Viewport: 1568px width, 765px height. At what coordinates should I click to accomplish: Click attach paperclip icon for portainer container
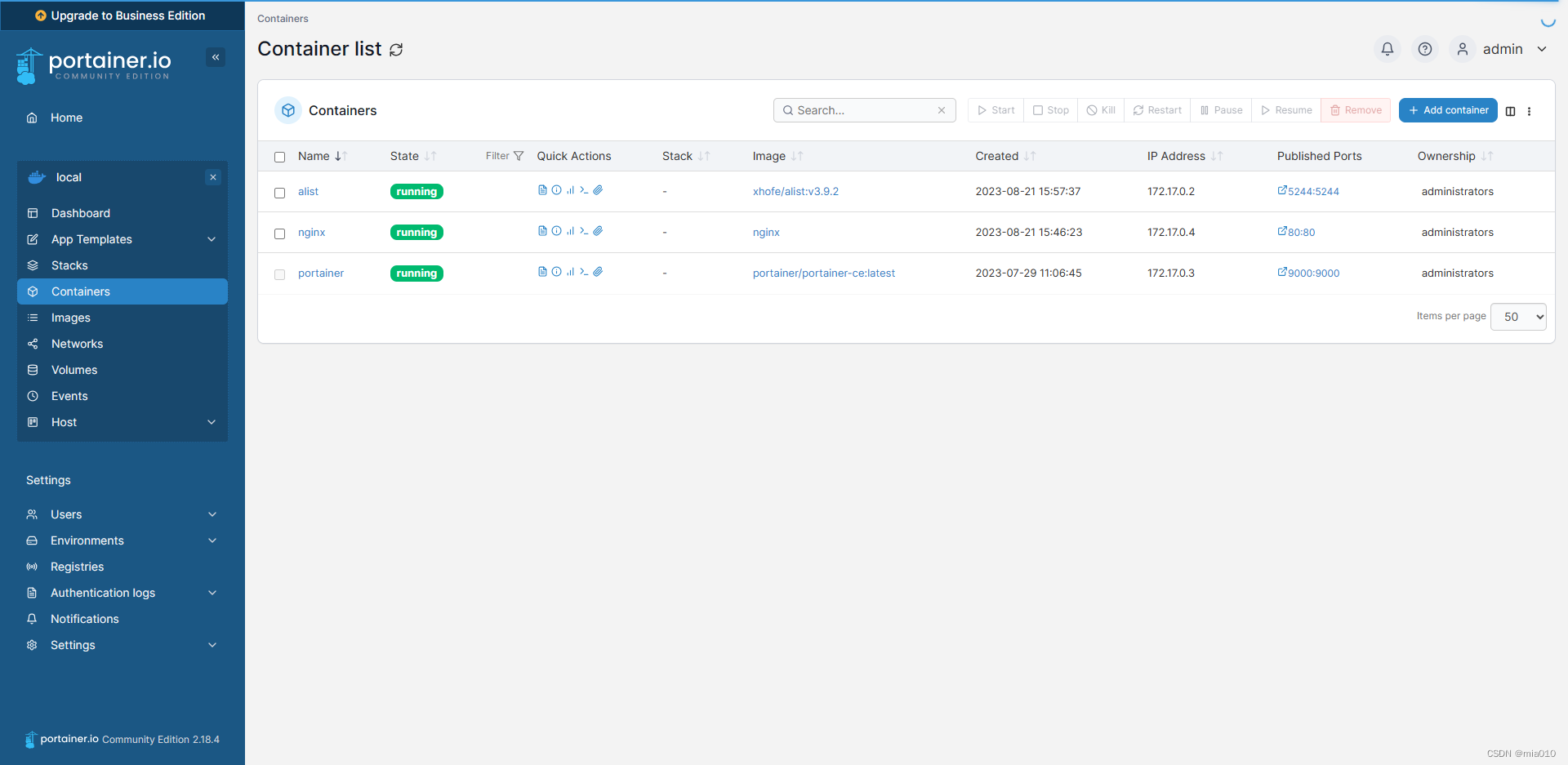coord(598,272)
